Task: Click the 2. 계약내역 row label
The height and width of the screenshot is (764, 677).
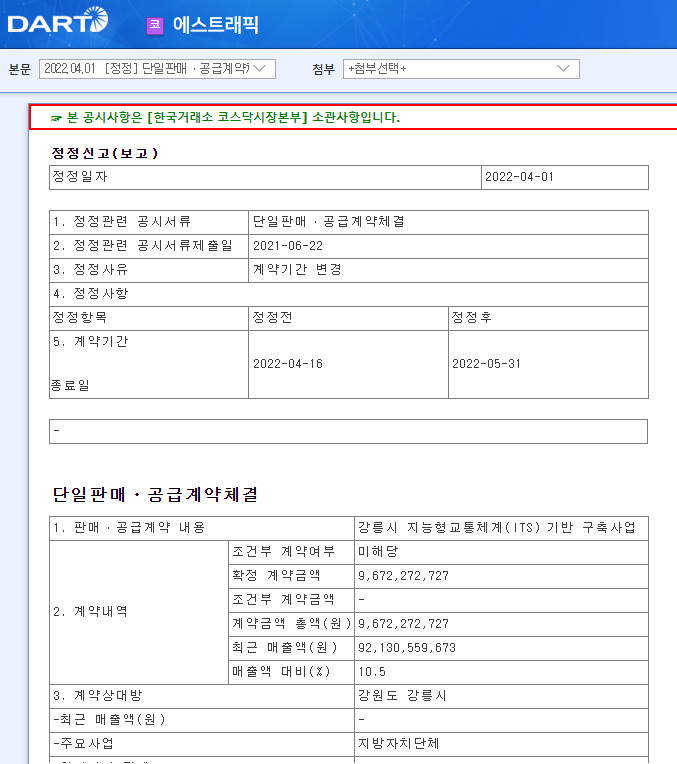Action: click(x=91, y=611)
